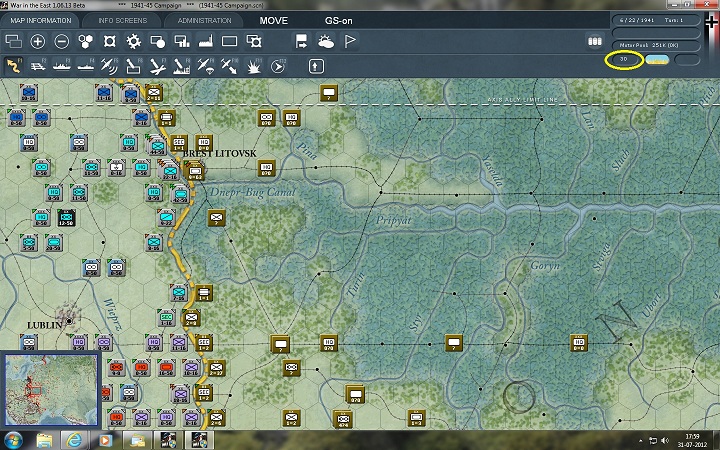Open the Windows Start button
The image size is (720, 450).
point(12,440)
